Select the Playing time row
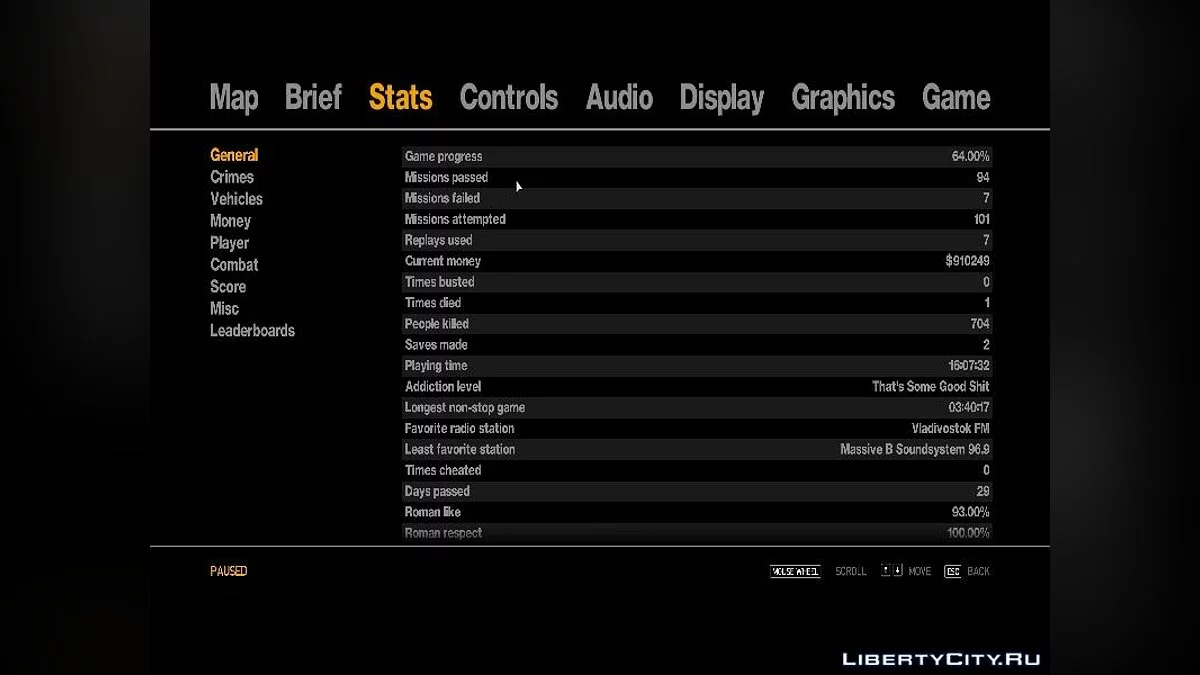 point(697,366)
